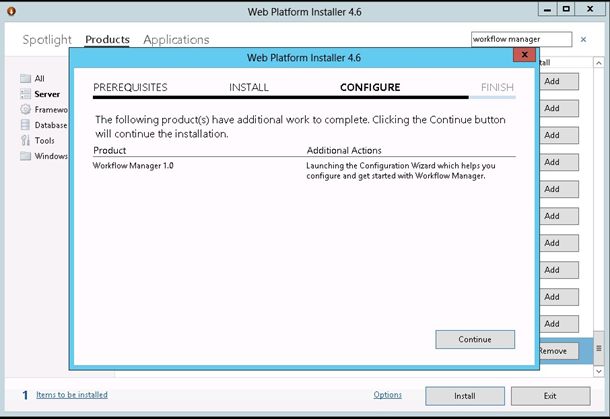Select the CONFIGURE step heading
610x419 pixels.
click(x=370, y=87)
